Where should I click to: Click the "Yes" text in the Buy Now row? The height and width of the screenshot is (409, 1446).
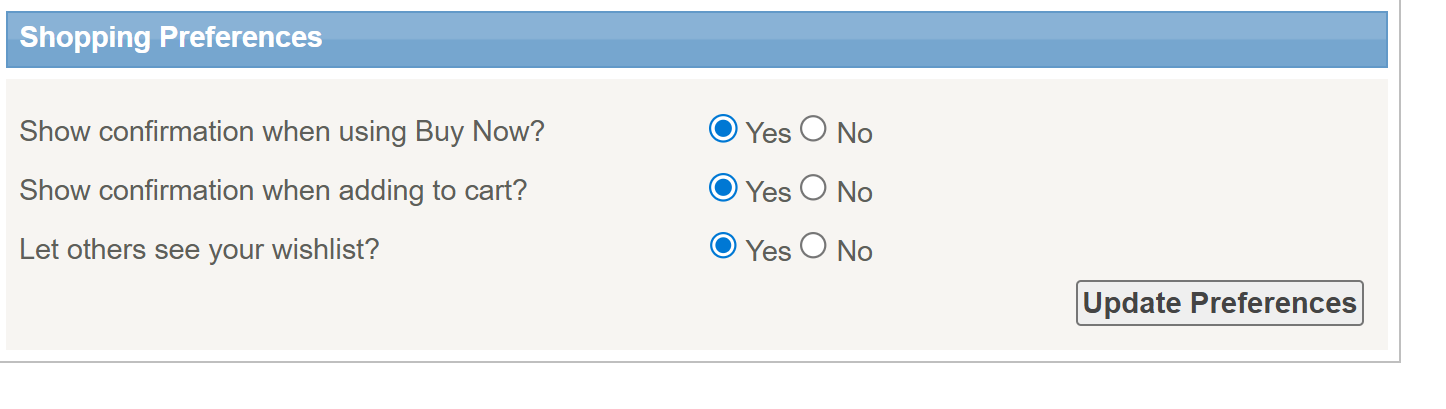768,133
